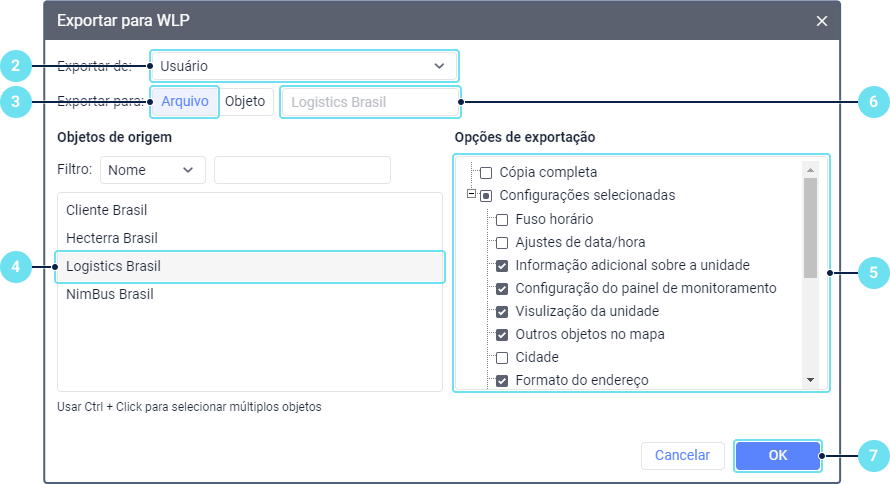
Task: Enable the Cópia completa checkbox
Action: pos(486,172)
